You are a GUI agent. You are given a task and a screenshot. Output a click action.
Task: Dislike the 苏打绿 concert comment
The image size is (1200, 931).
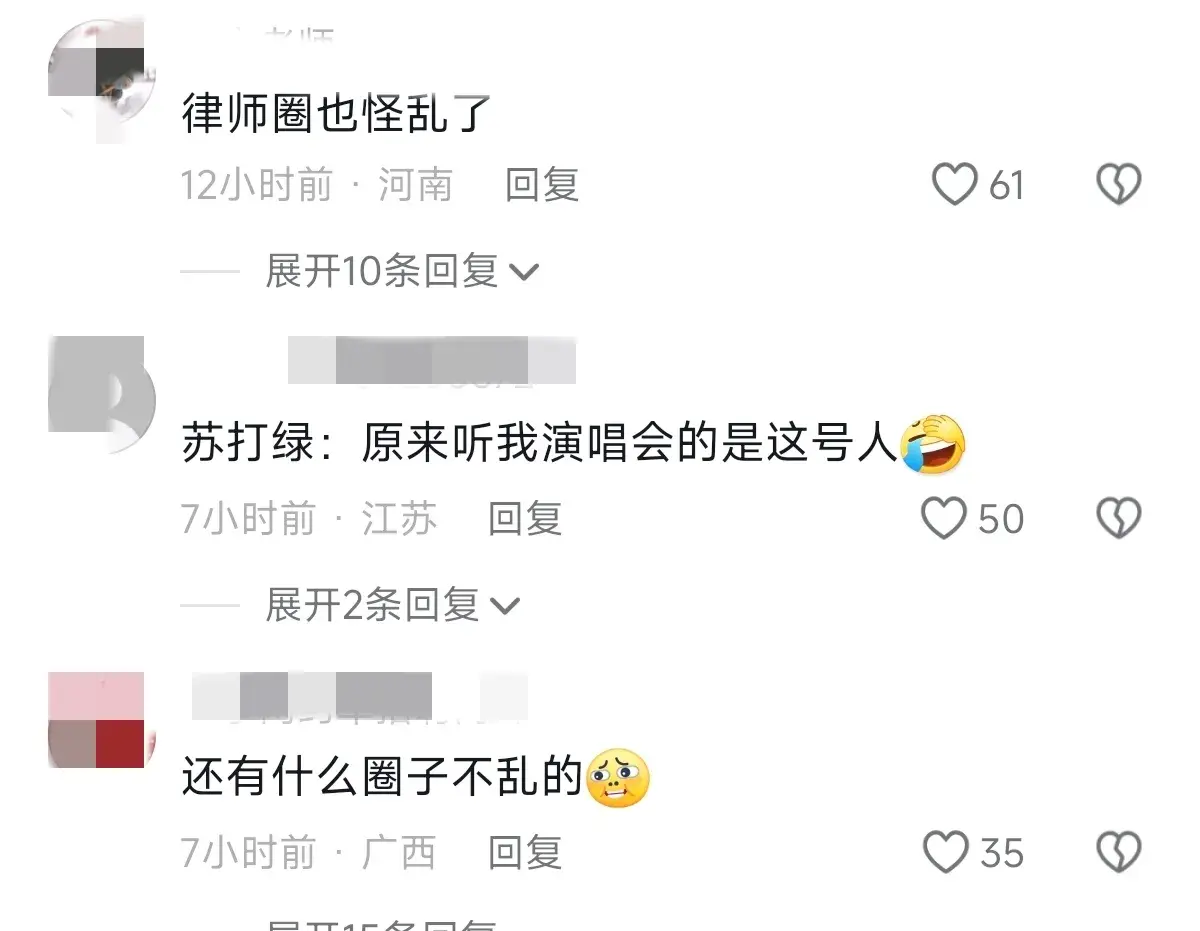point(1119,519)
